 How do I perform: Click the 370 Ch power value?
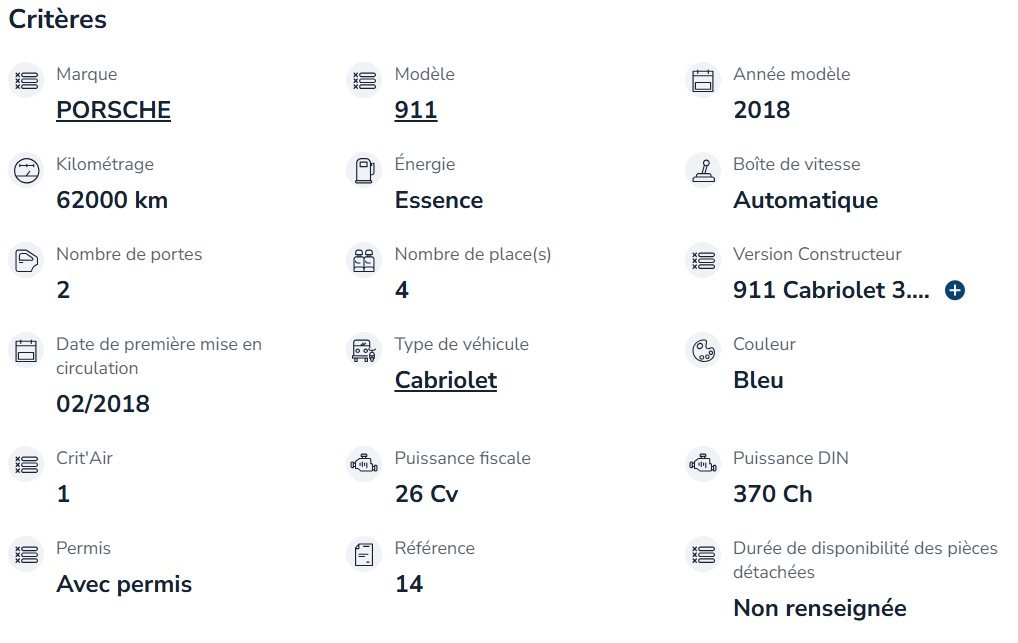tap(773, 494)
